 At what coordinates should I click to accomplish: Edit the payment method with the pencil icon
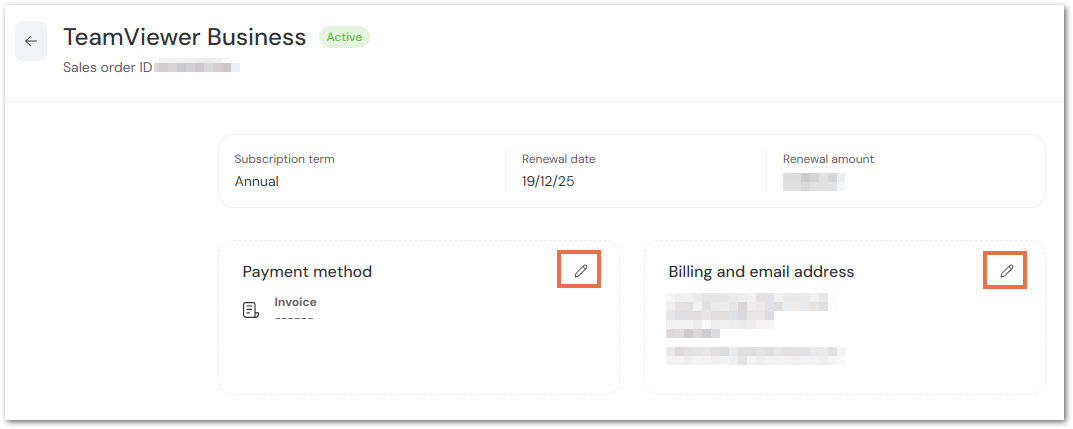pos(580,271)
